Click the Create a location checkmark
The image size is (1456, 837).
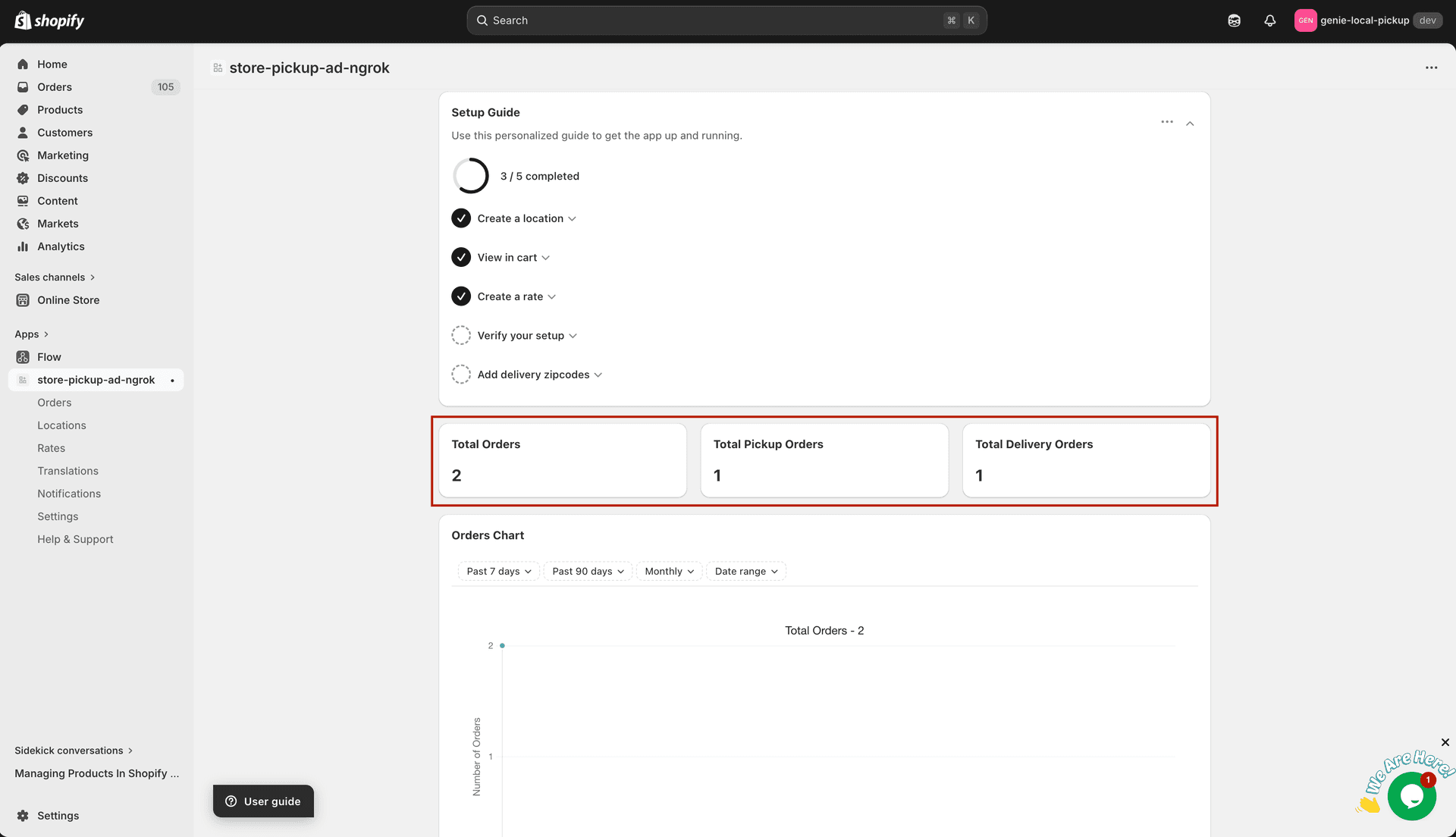click(x=461, y=218)
